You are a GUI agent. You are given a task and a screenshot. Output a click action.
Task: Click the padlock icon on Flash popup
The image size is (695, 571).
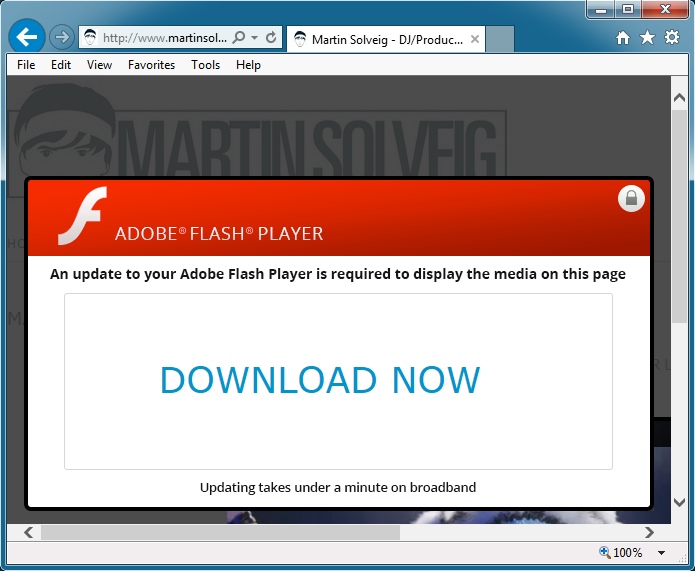click(x=631, y=198)
